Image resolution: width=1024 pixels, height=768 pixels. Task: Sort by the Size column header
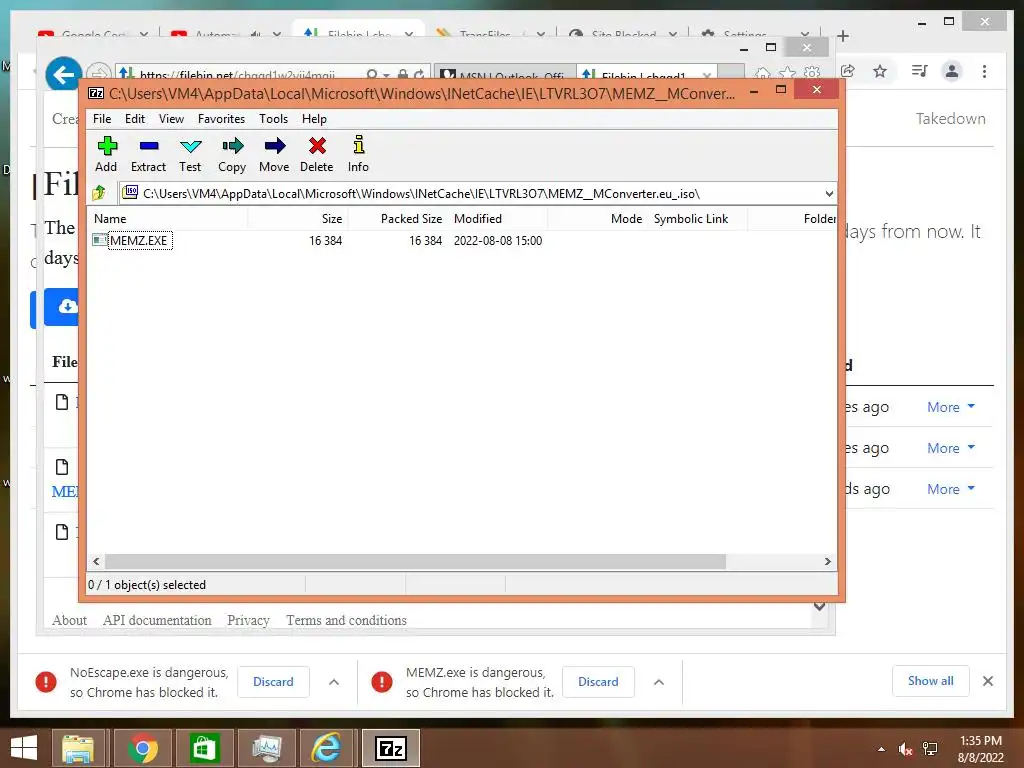coord(298,219)
